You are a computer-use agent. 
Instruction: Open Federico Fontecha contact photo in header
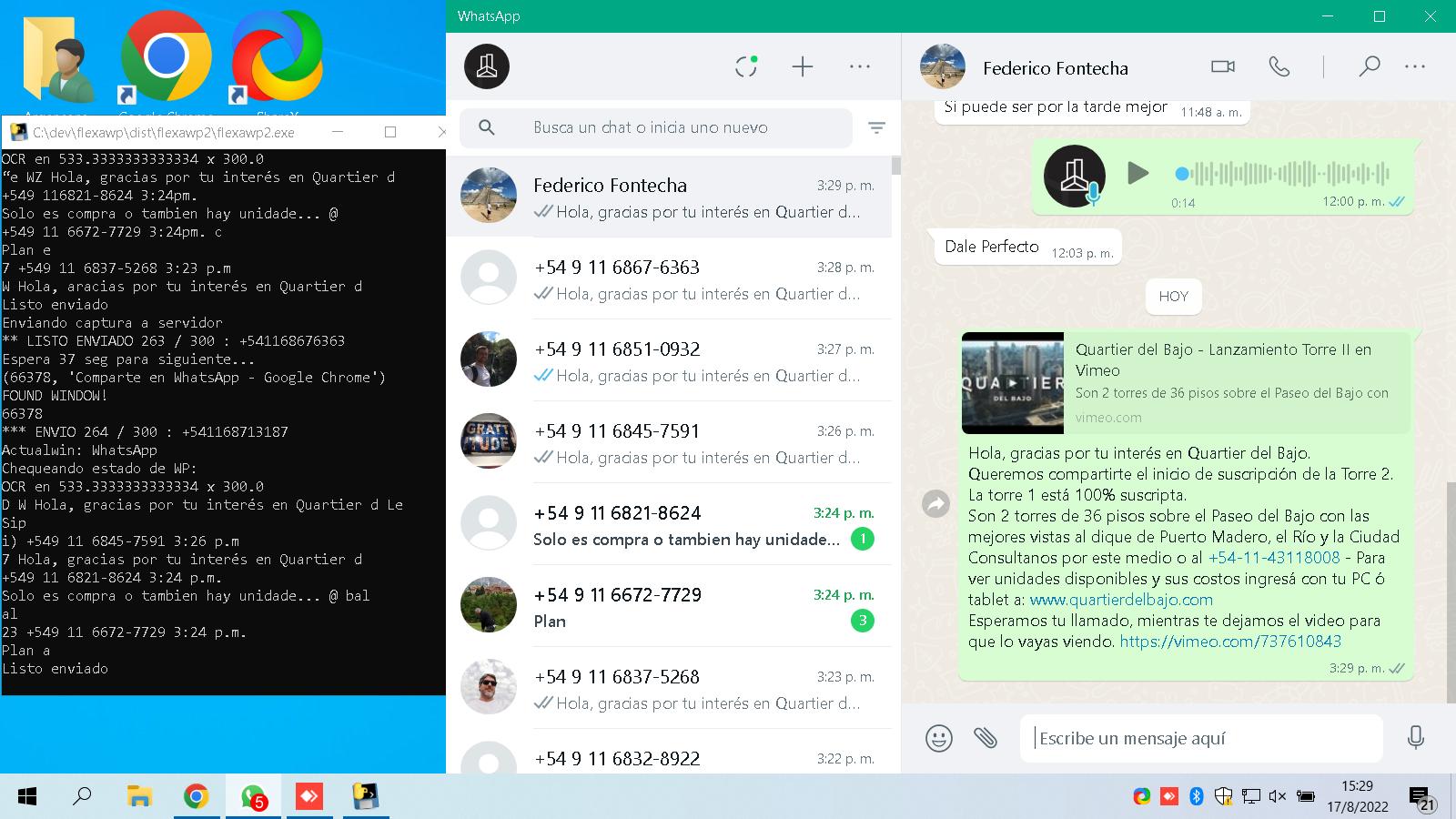point(943,66)
